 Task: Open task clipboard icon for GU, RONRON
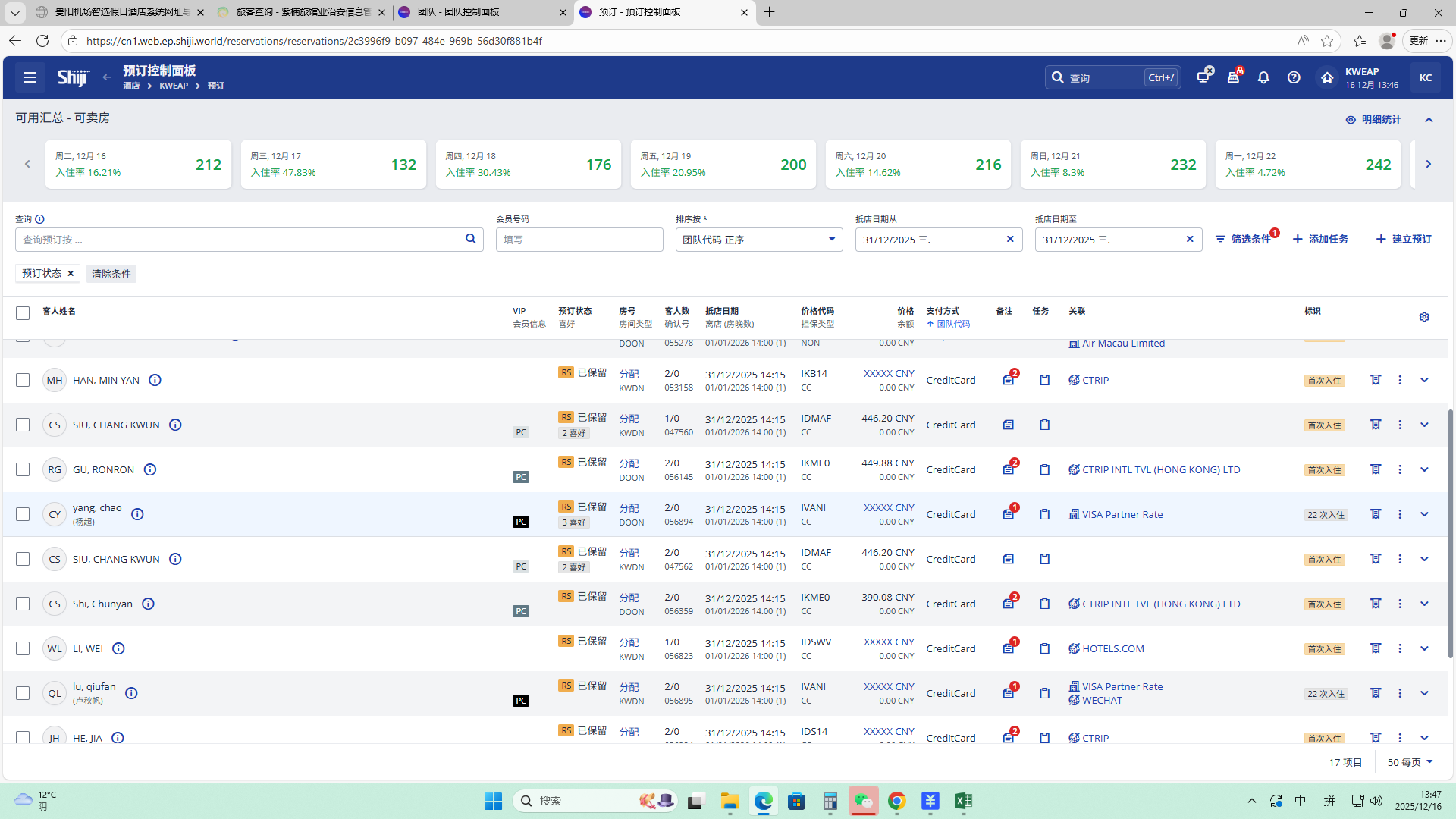click(1044, 470)
